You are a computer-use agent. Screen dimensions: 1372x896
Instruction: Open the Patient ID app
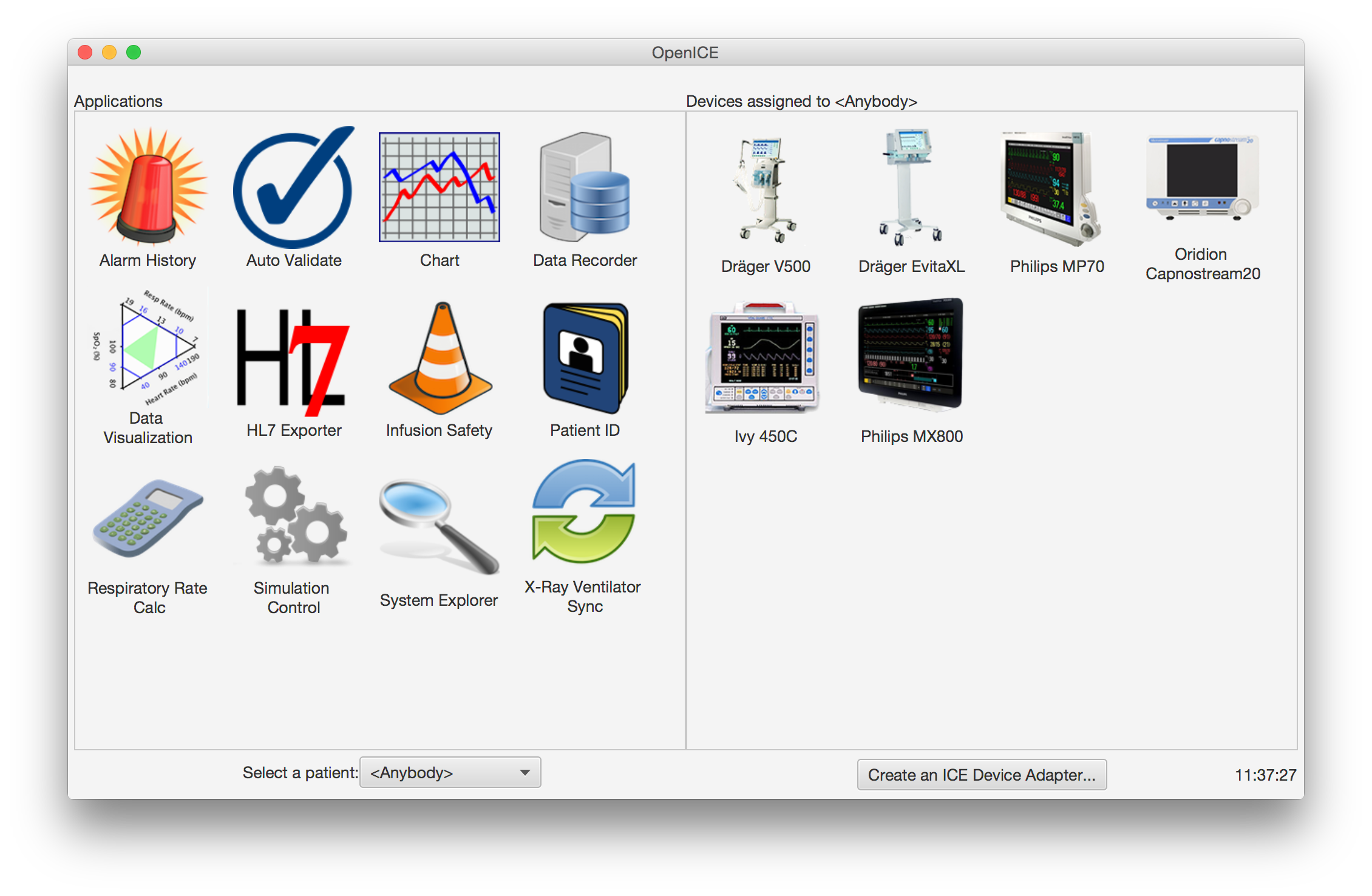pos(585,358)
